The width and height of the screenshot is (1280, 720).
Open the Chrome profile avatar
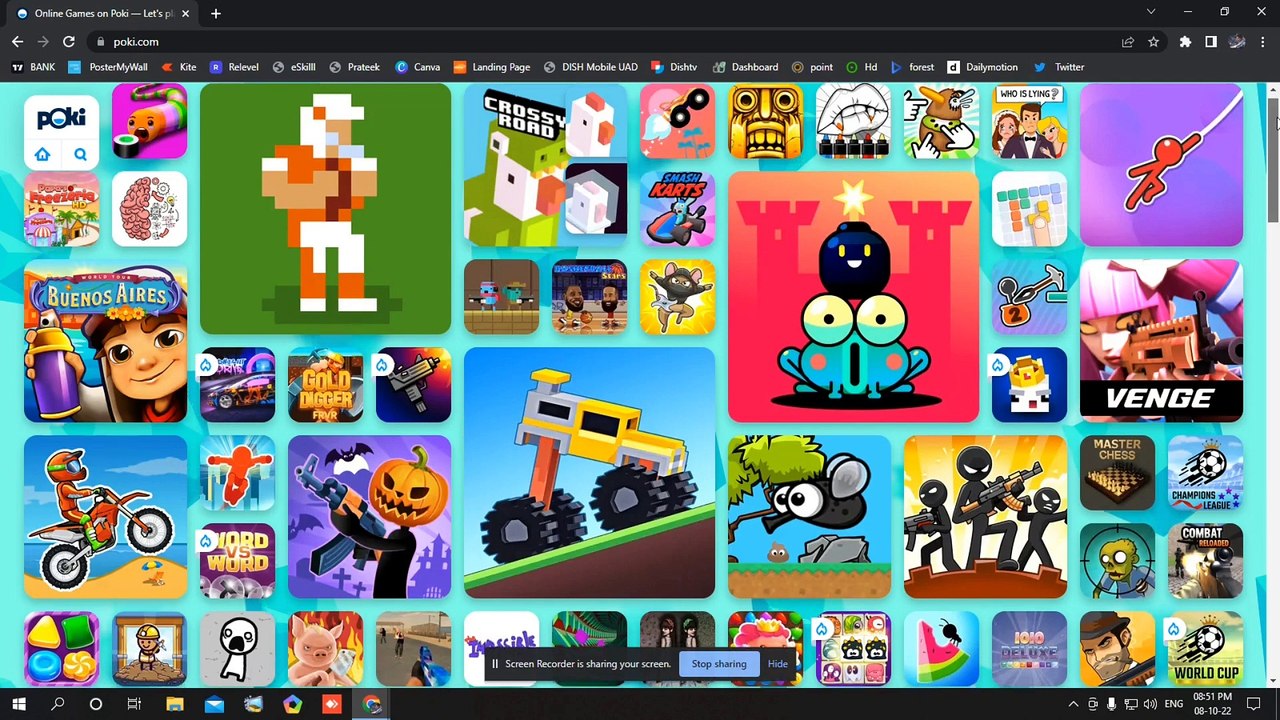point(1237,42)
